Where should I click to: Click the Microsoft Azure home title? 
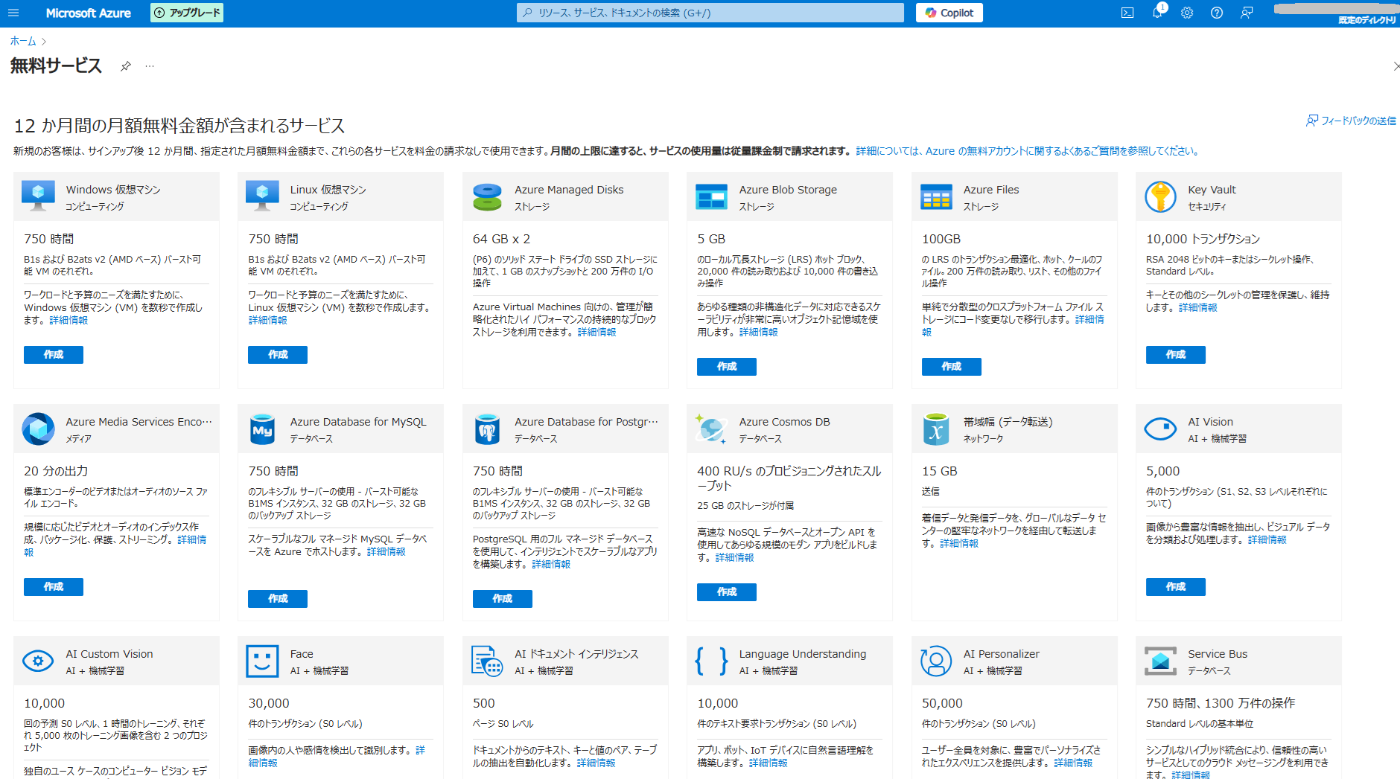tap(90, 13)
